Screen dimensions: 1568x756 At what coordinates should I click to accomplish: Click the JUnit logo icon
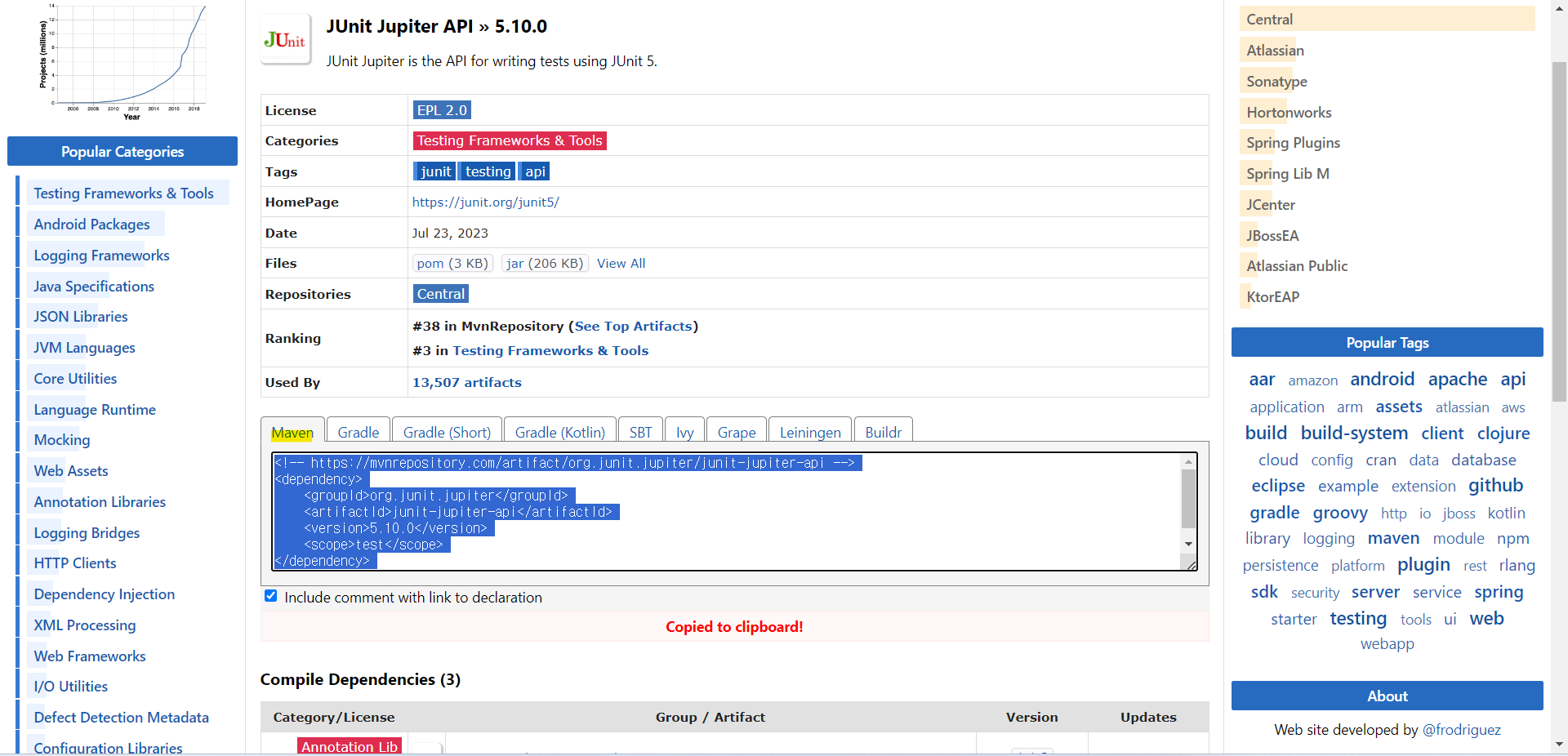click(x=286, y=39)
